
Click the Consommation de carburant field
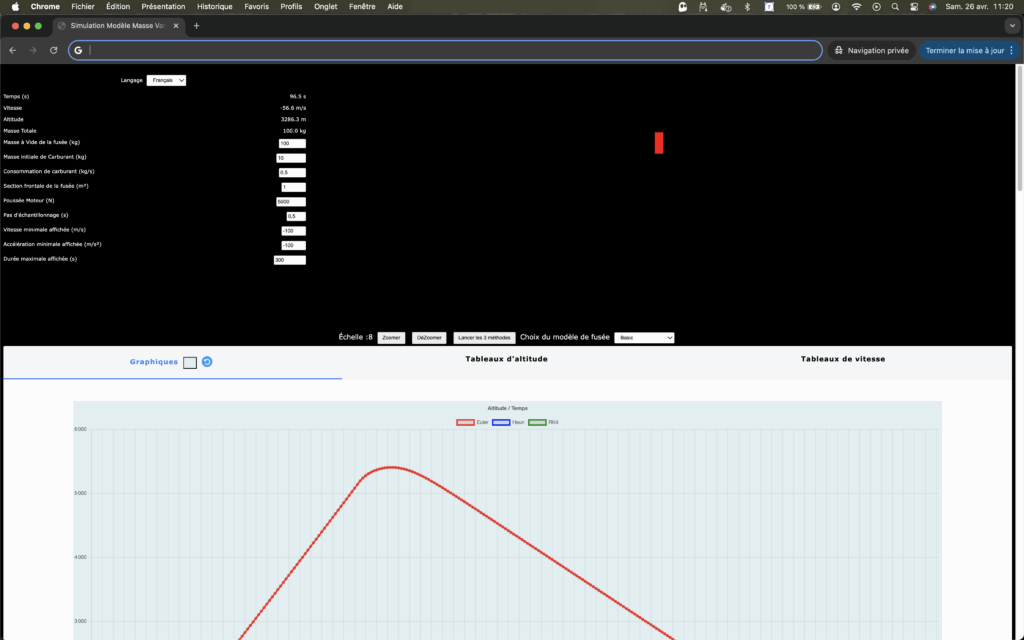[292, 173]
